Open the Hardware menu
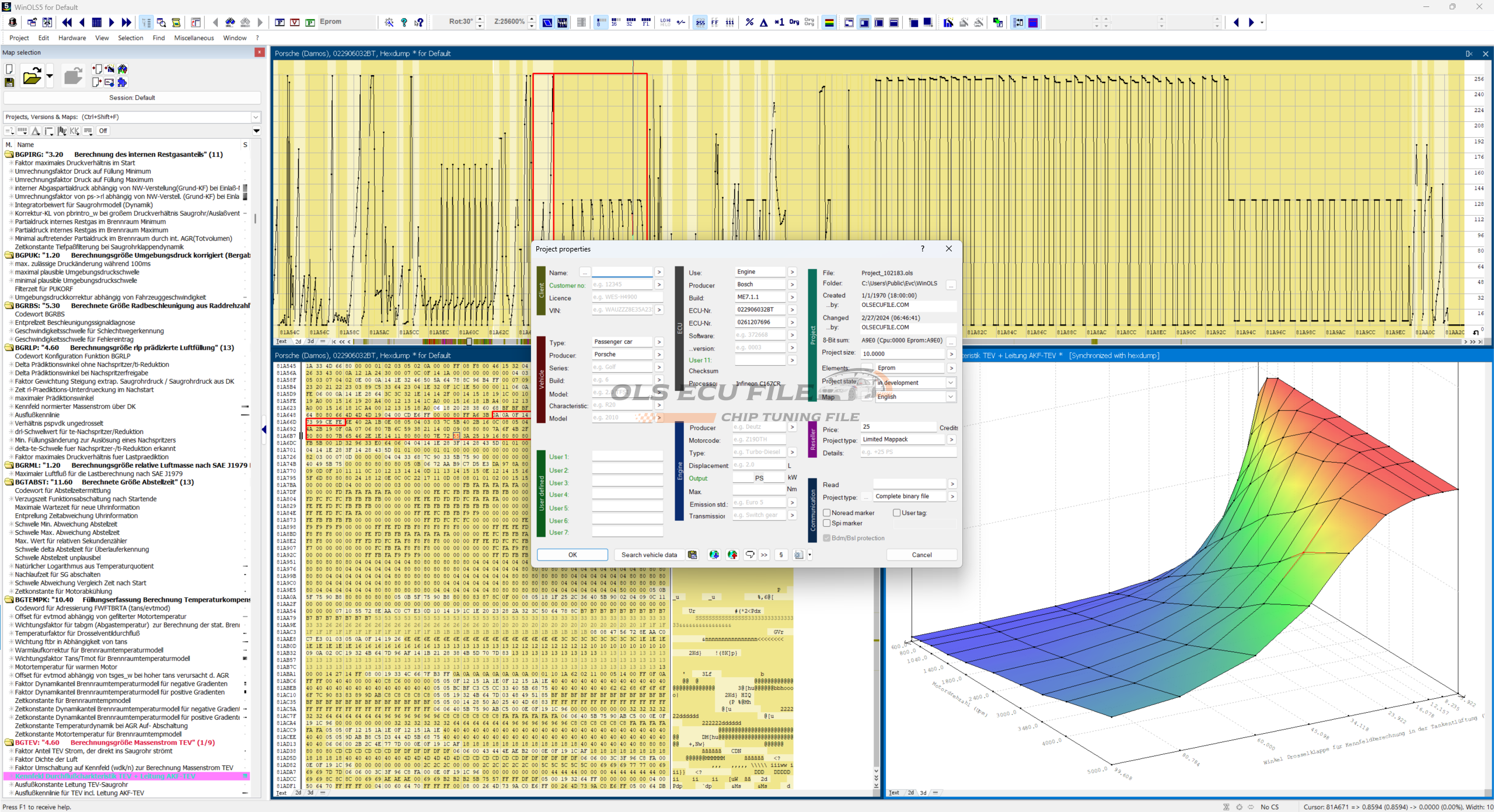The height and width of the screenshot is (812, 1494). tap(72, 38)
